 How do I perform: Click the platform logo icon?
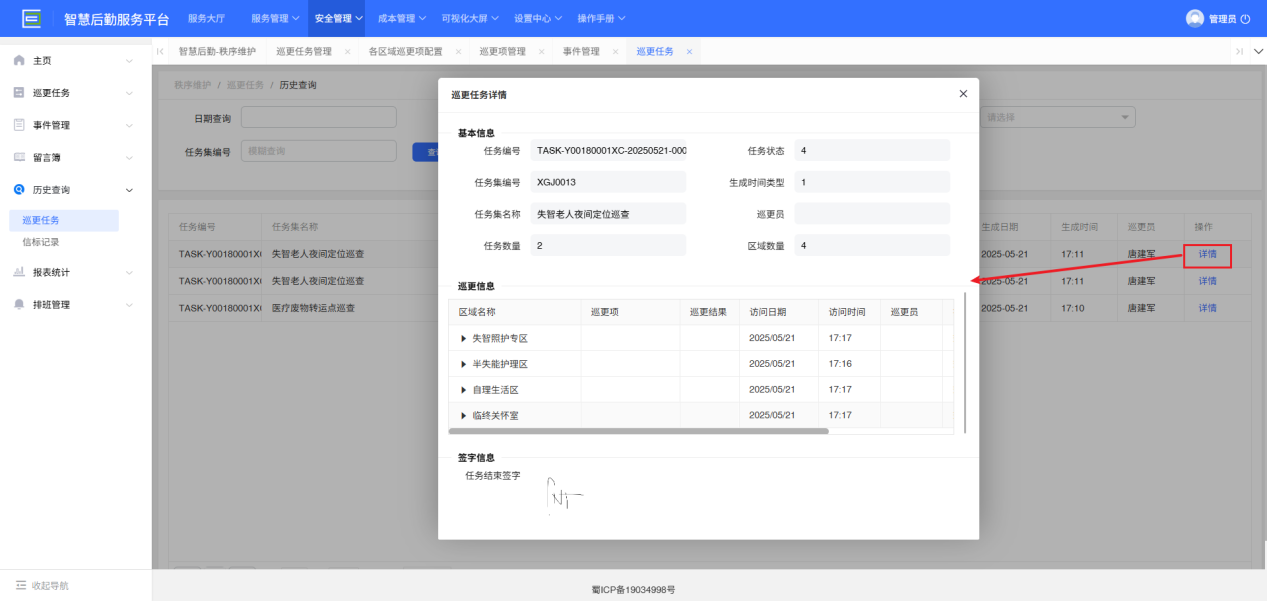[32, 18]
